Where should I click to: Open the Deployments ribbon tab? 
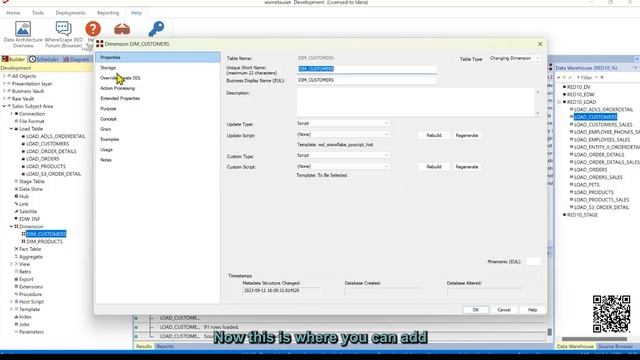tap(71, 13)
